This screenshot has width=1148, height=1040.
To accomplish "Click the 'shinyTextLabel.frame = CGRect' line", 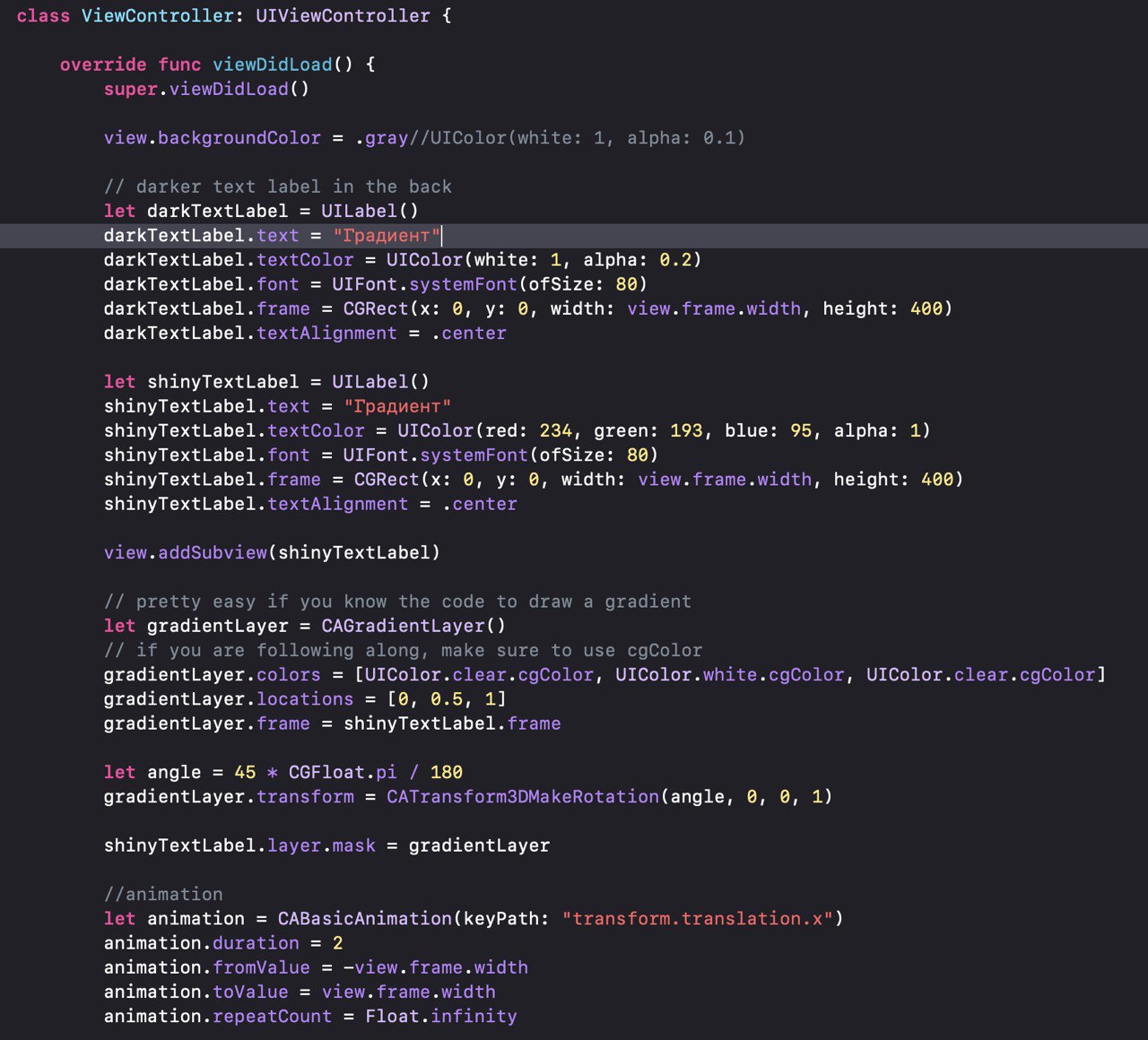I will (x=534, y=480).
